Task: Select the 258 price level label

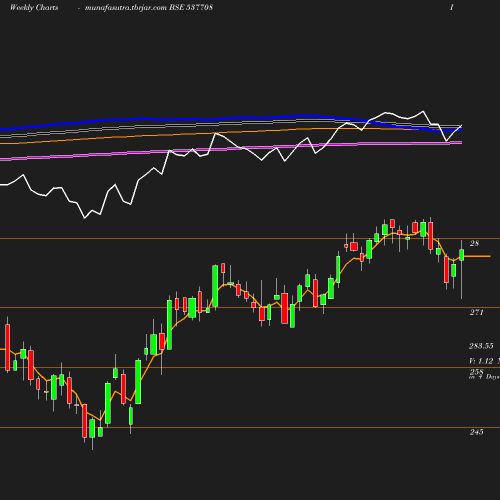Action: pos(476,372)
